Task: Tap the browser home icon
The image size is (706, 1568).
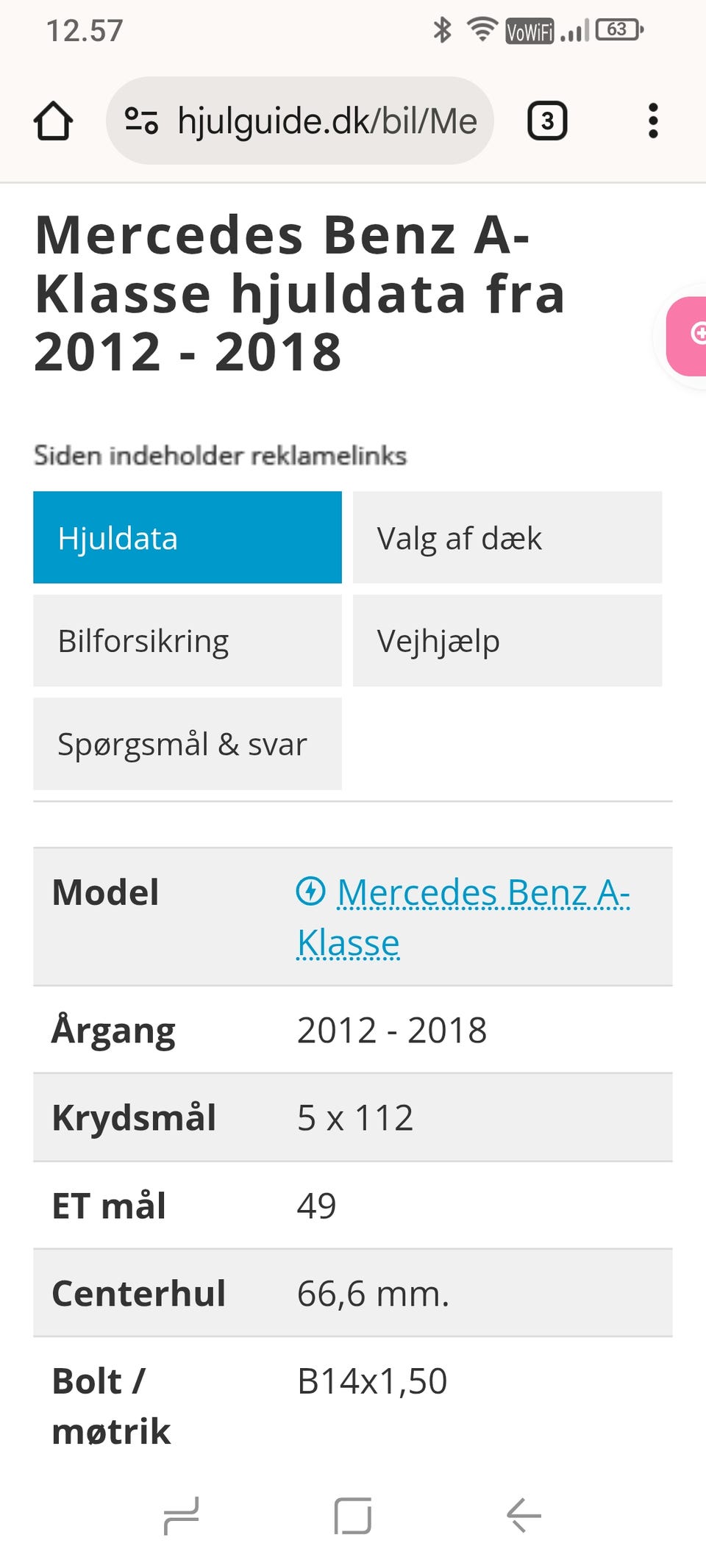Action: coord(53,121)
